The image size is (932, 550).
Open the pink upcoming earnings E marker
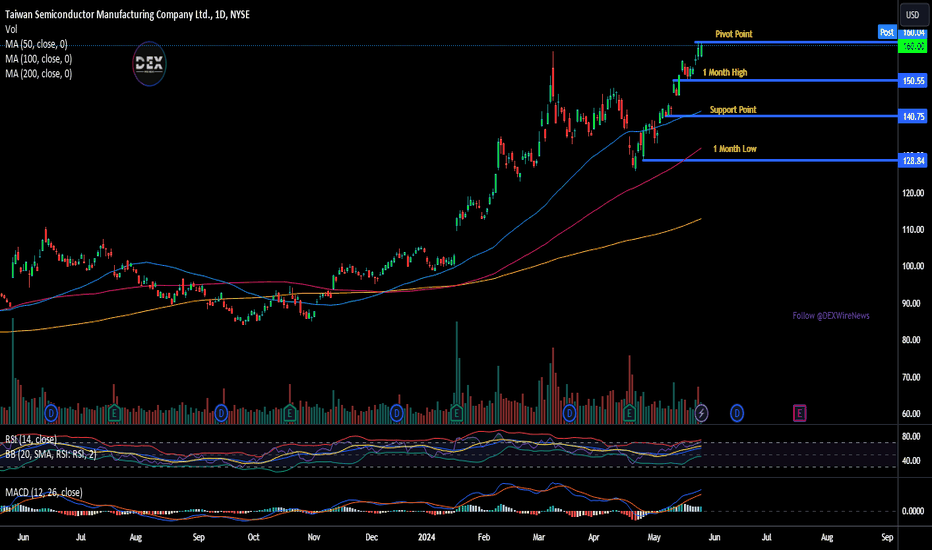(x=799, y=413)
